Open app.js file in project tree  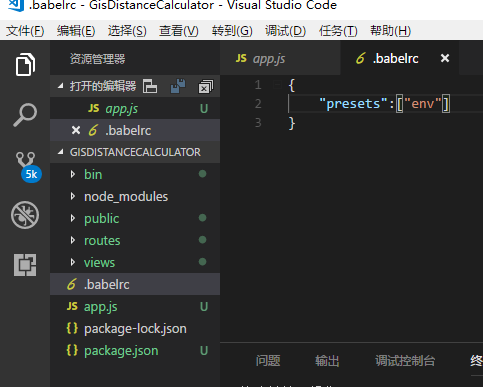[135, 306]
